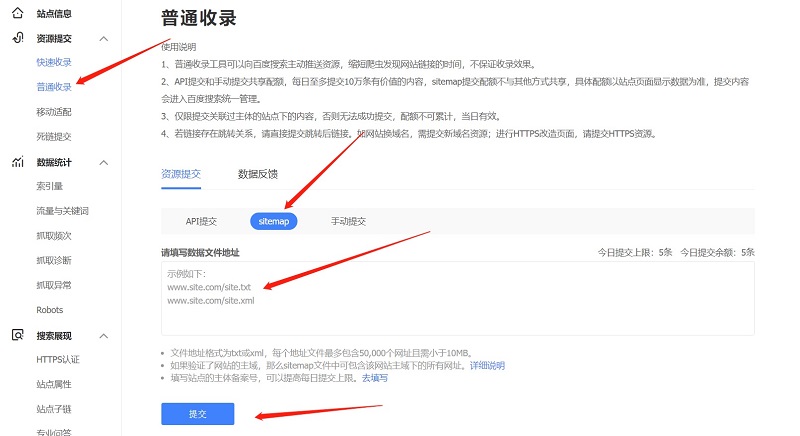Click the sitemap file address text area

pos(458,298)
